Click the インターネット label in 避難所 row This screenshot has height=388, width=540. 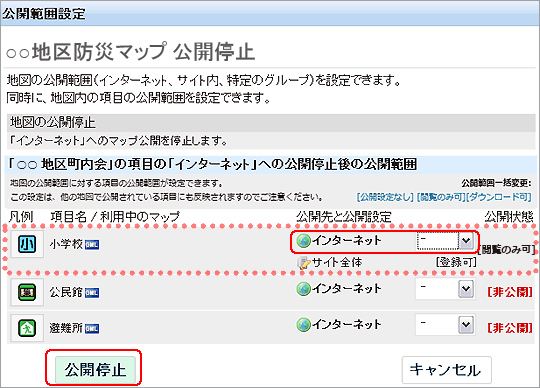coord(347,324)
